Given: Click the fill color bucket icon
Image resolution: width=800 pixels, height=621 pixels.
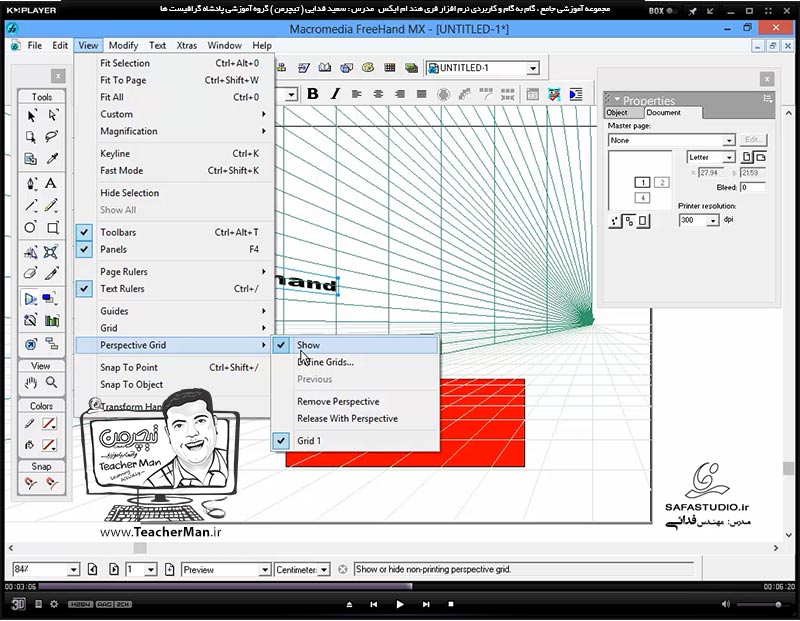Looking at the screenshot, I should click(x=30, y=445).
